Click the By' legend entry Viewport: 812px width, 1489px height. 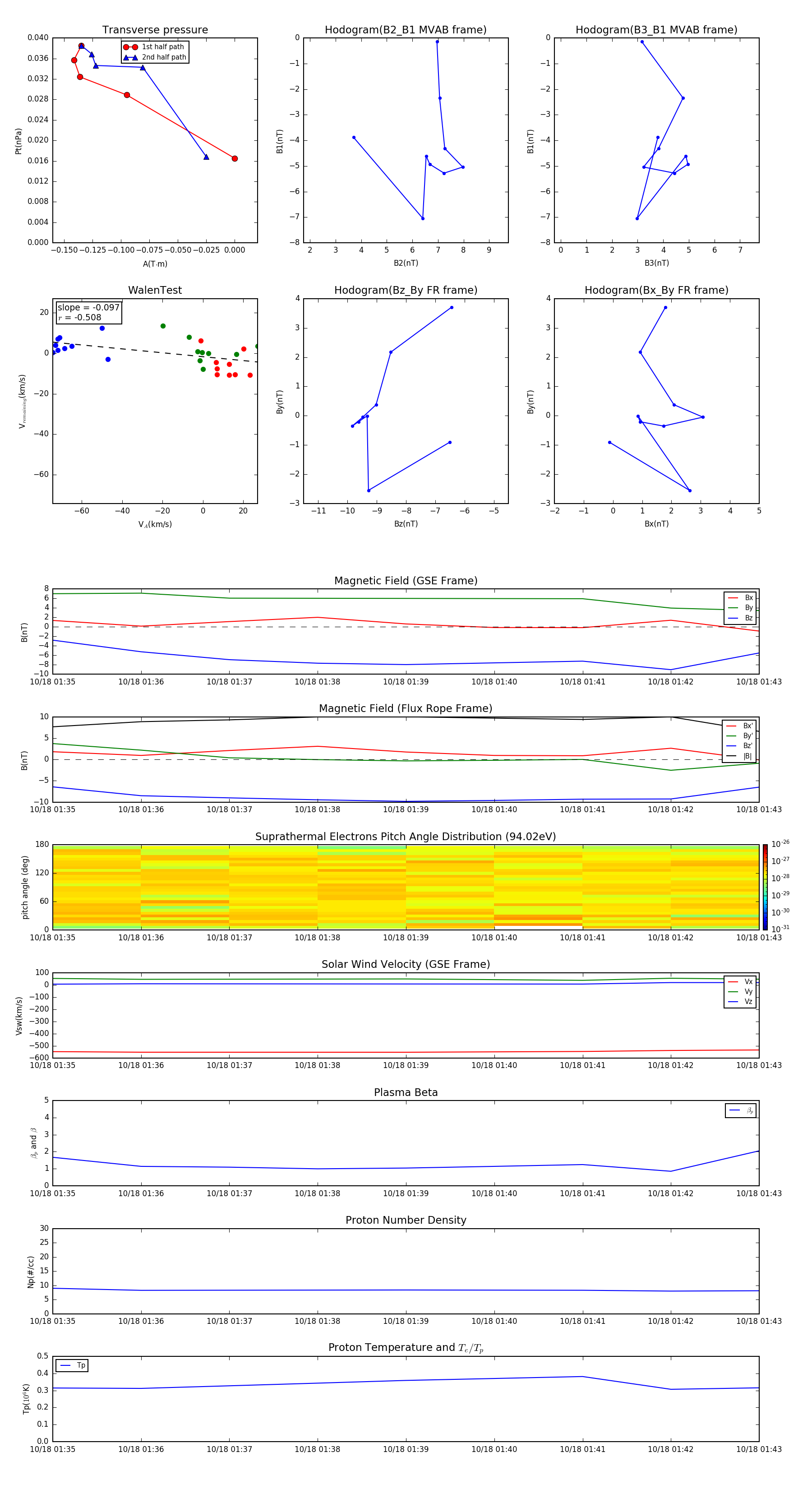[740, 736]
